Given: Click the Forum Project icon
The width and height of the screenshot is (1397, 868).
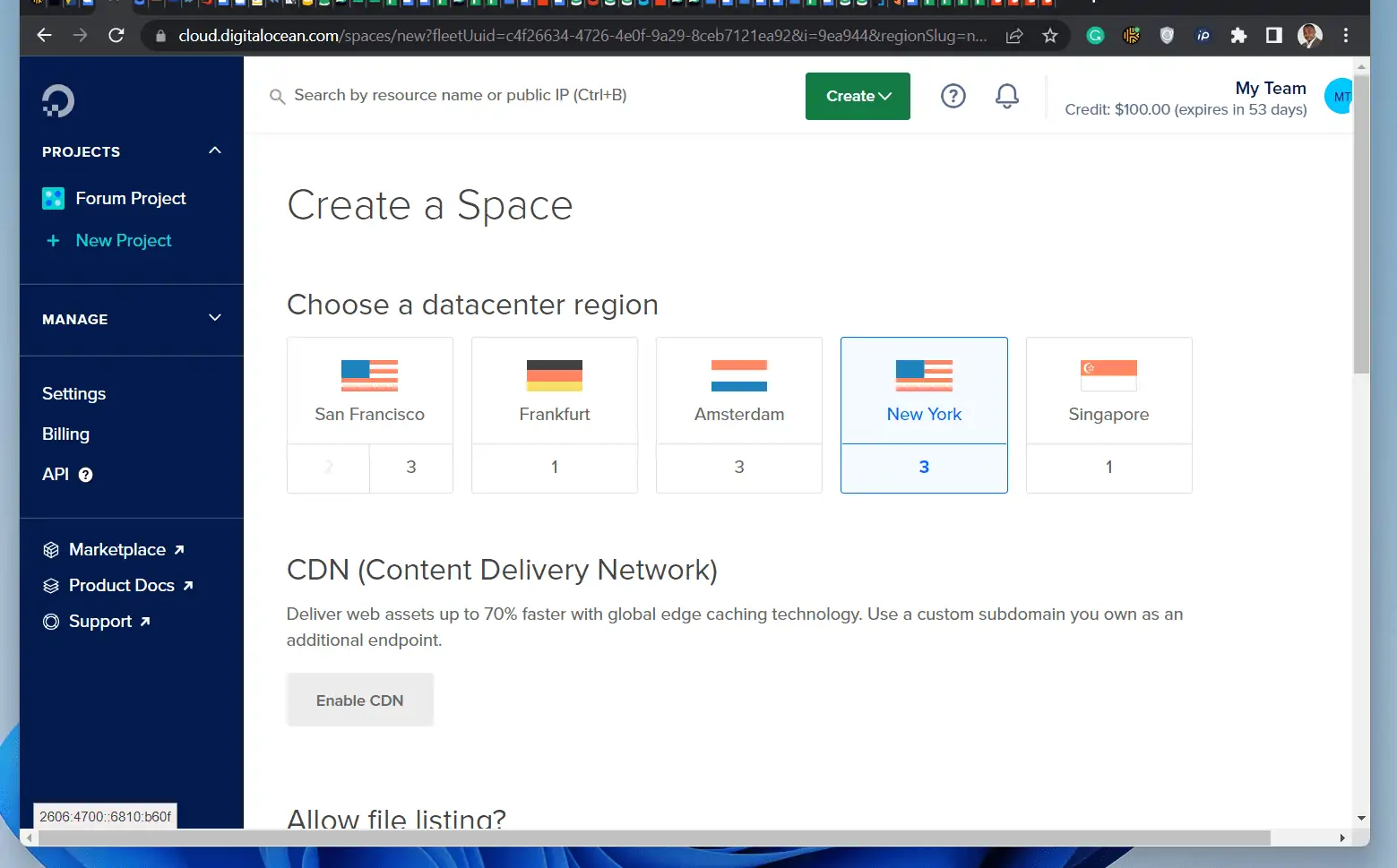Looking at the screenshot, I should point(53,198).
